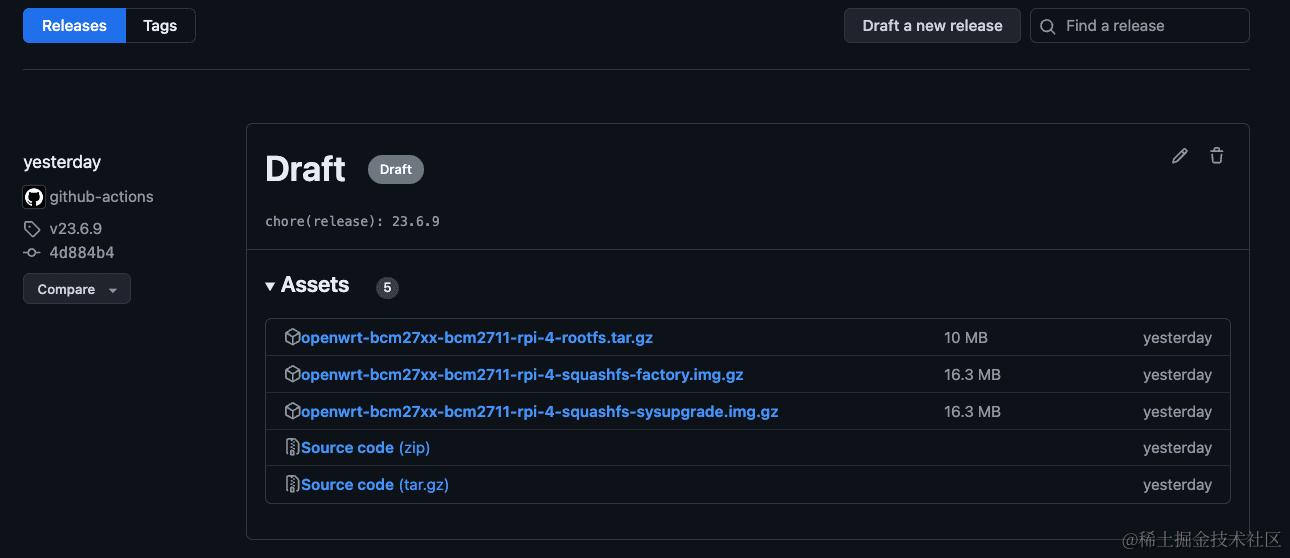1290x558 pixels.
Task: Open the Draft release title
Action: pyautogui.click(x=305, y=169)
